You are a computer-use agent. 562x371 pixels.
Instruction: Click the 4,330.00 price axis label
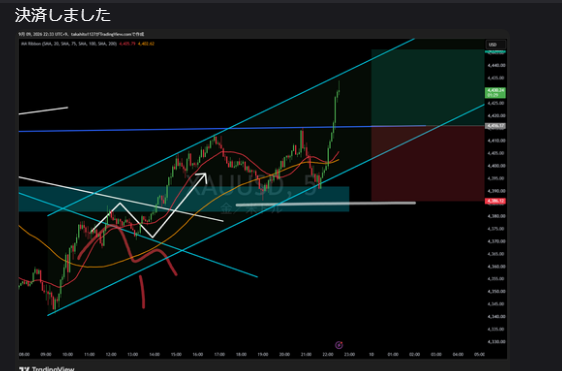point(496,342)
